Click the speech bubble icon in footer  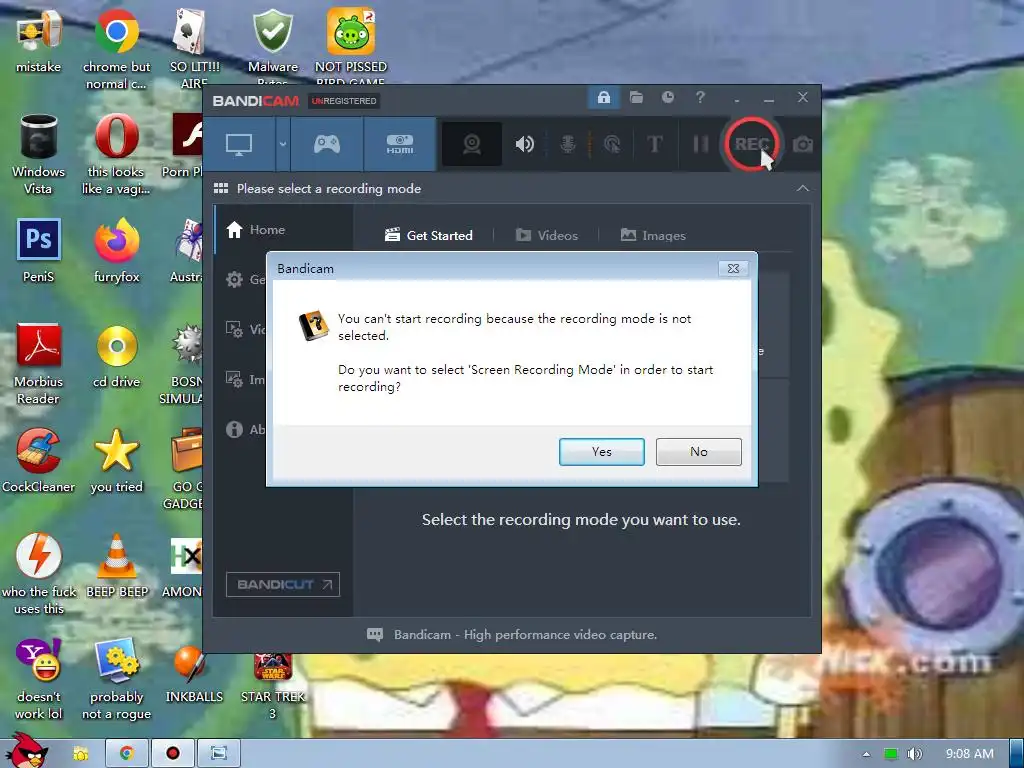click(x=375, y=634)
